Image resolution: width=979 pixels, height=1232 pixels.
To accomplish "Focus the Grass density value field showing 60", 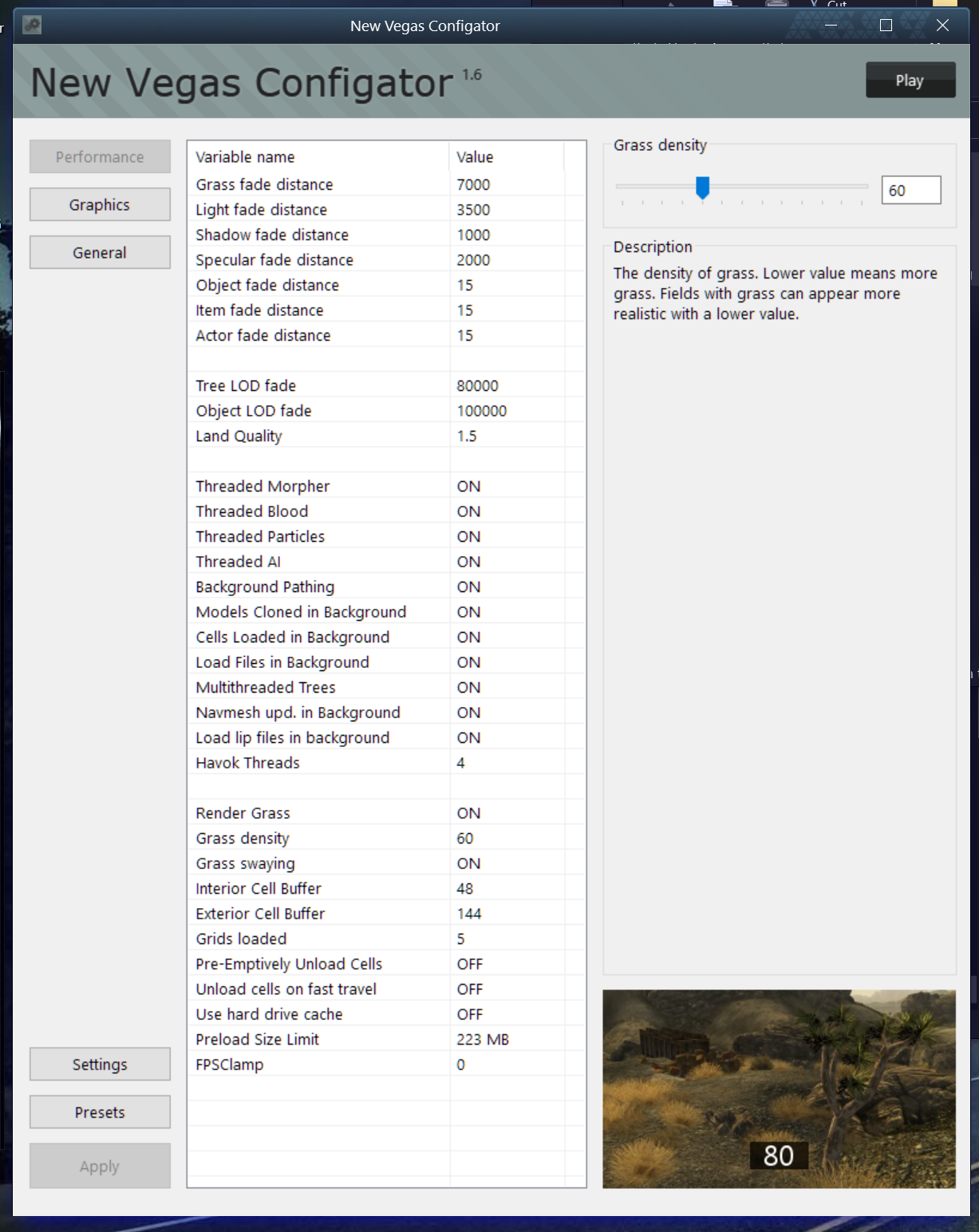I will tap(911, 190).
